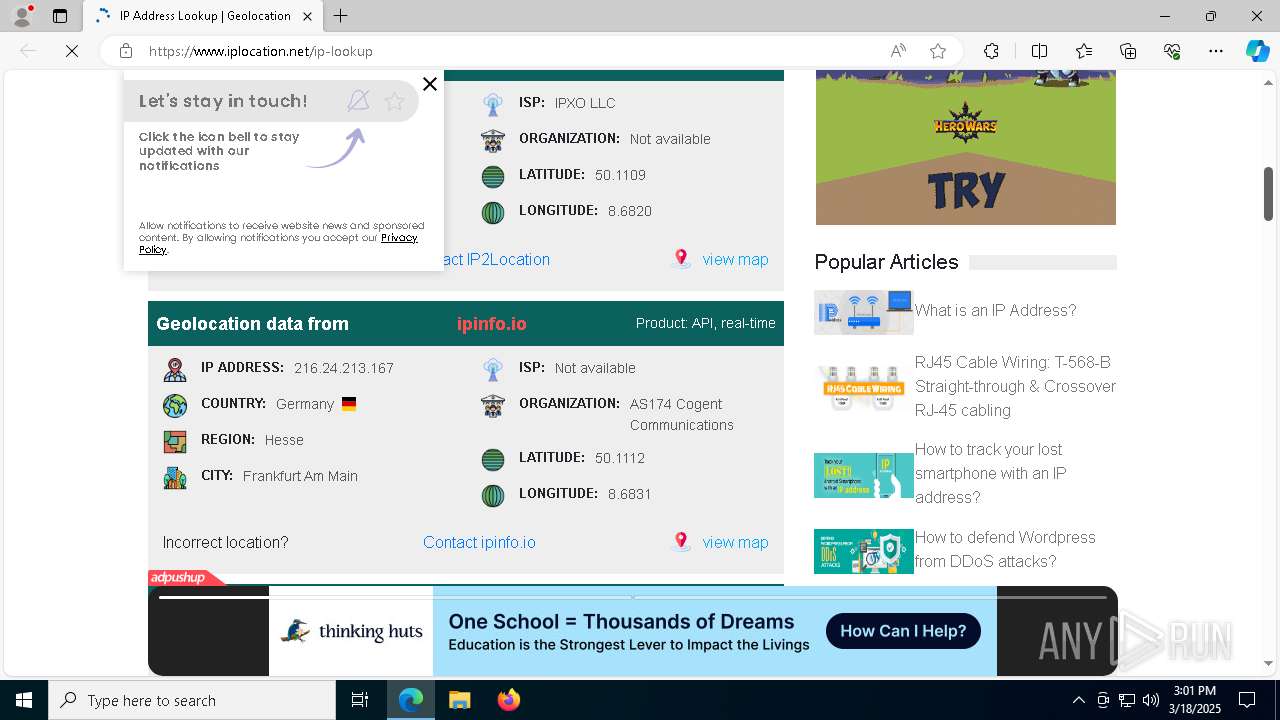Click the What is an IP Address thumbnail
This screenshot has width=1280, height=720.
tap(864, 312)
